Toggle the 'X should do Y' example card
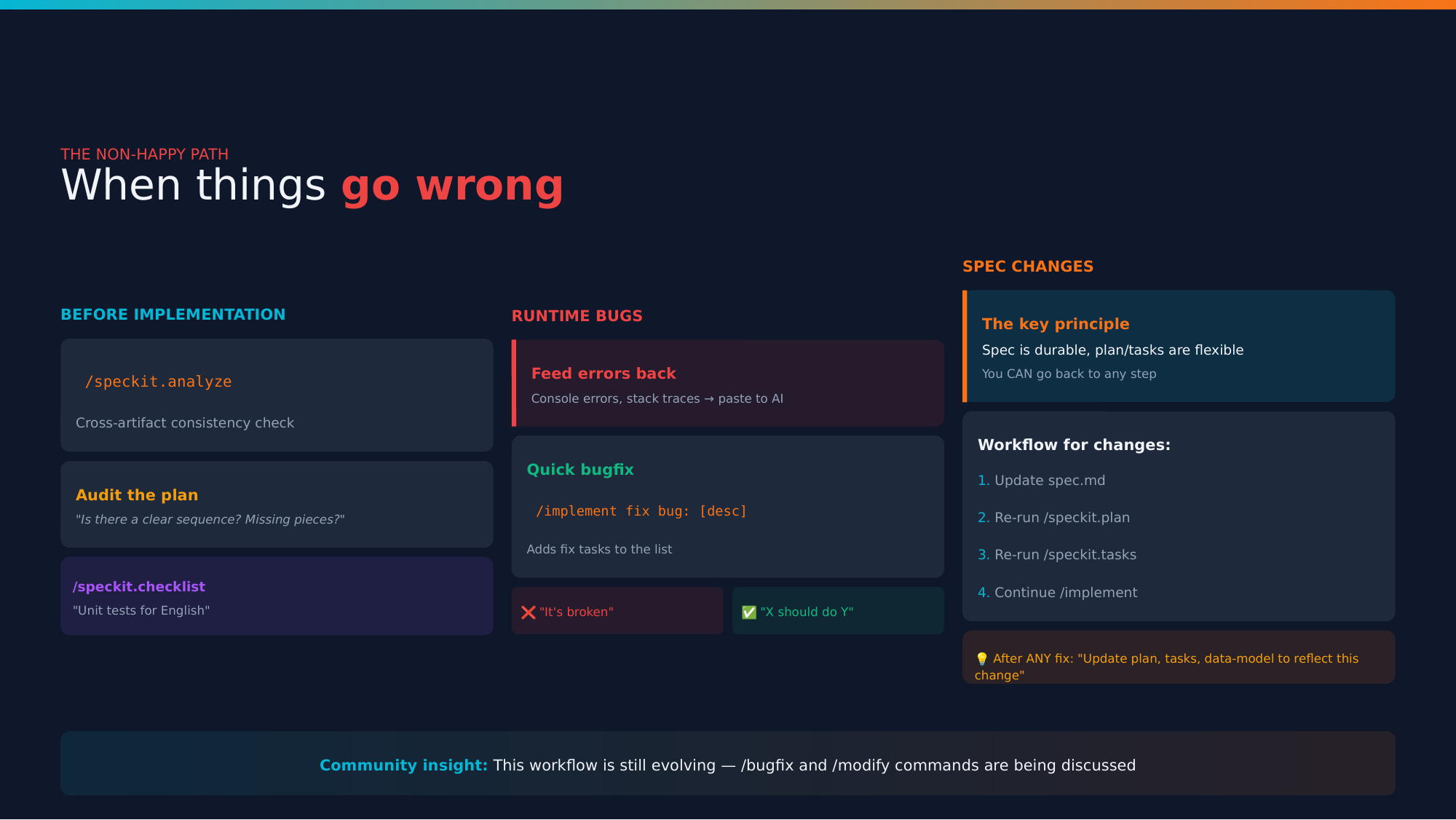 [837, 611]
